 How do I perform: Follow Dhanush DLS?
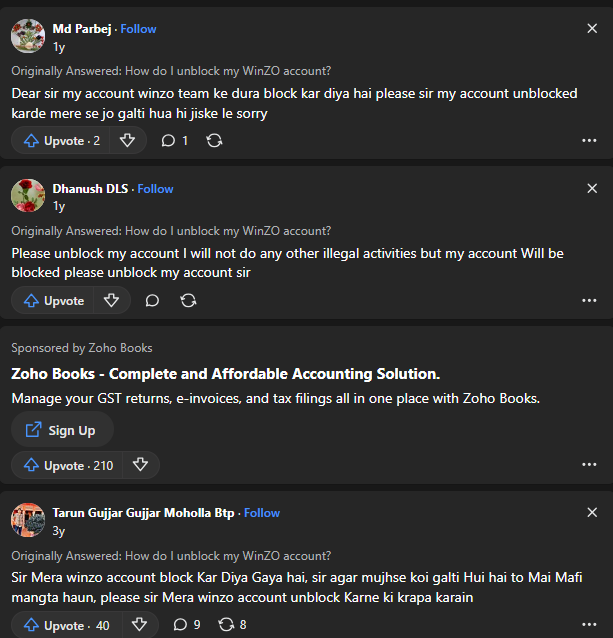155,189
